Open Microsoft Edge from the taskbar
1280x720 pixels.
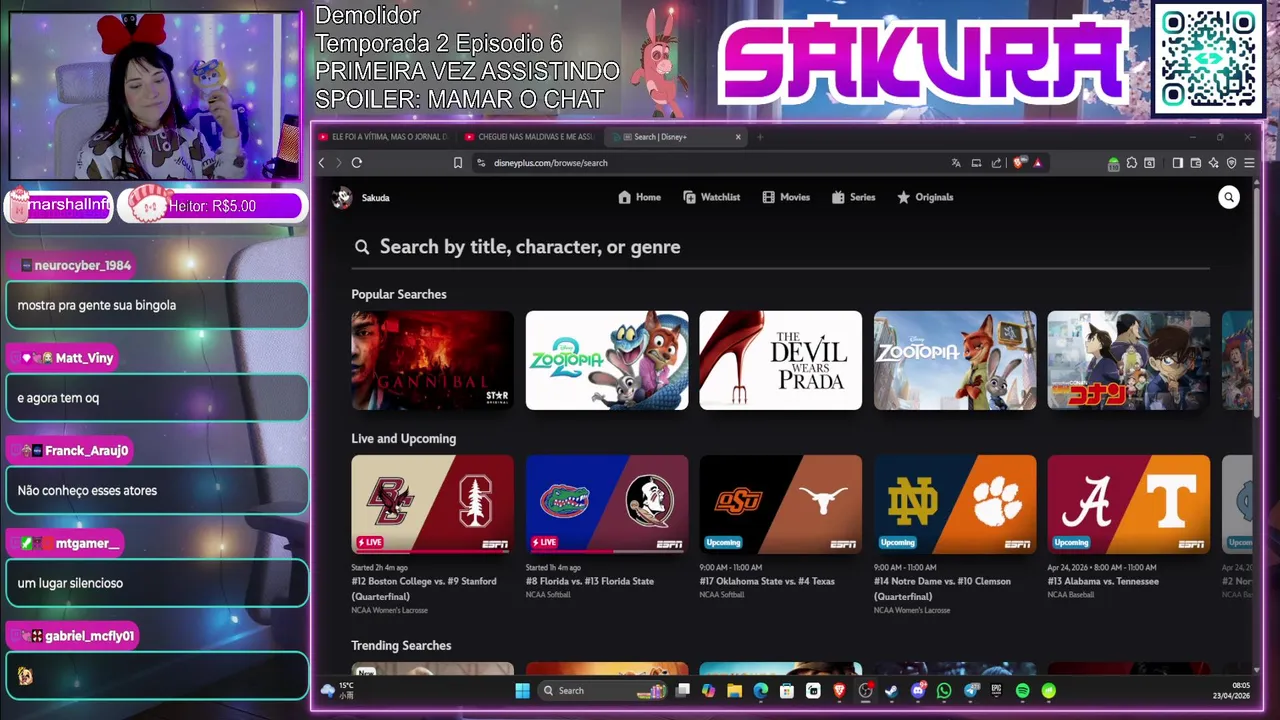pos(760,690)
